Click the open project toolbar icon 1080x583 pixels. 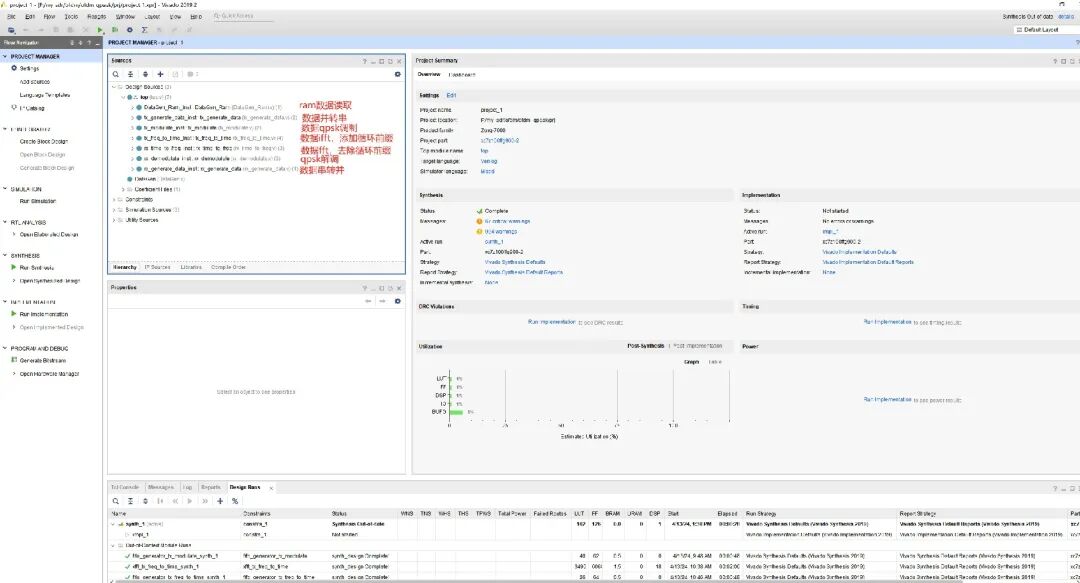pos(11,30)
